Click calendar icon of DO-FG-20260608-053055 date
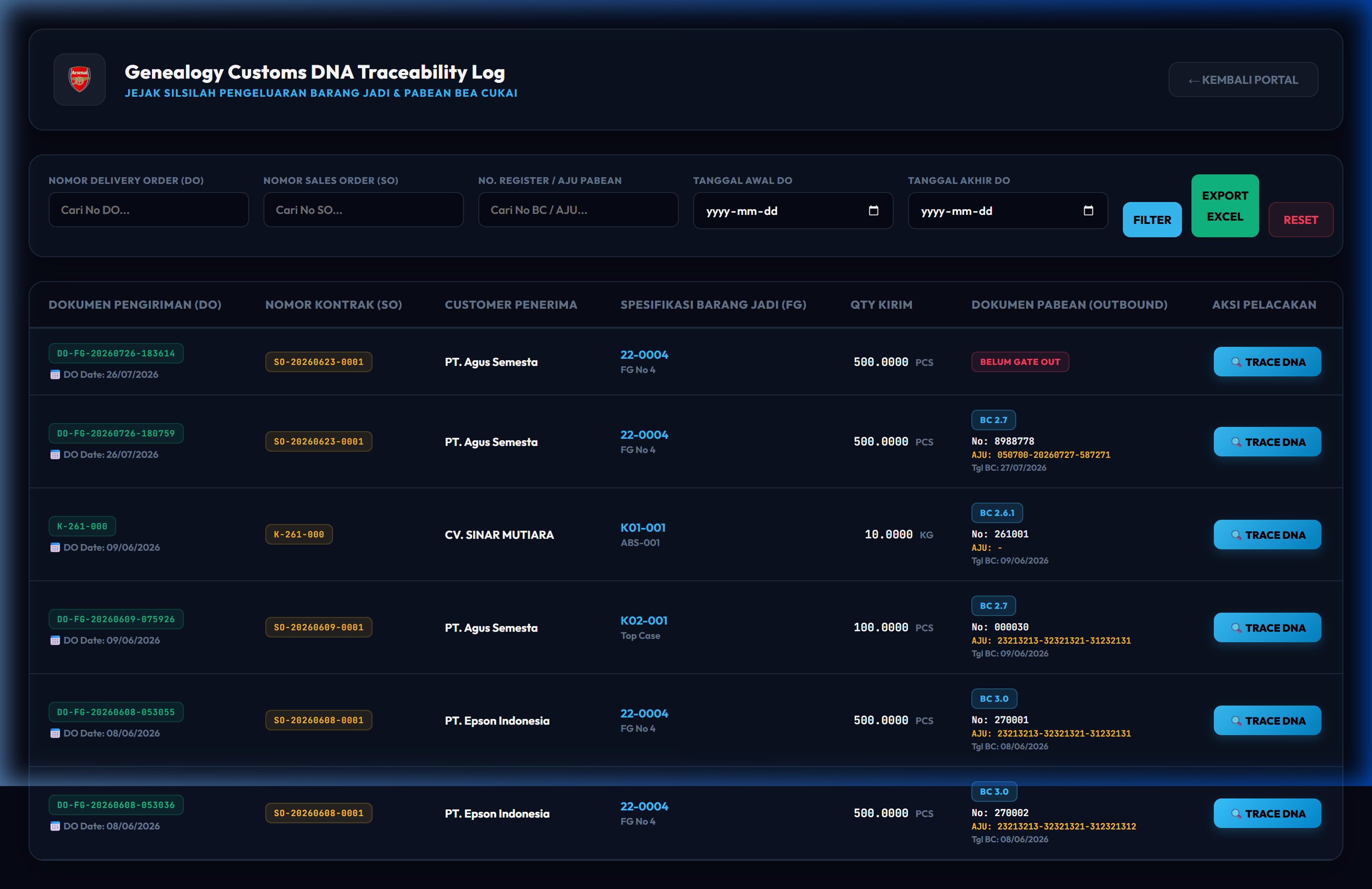The image size is (1372, 889). [55, 733]
